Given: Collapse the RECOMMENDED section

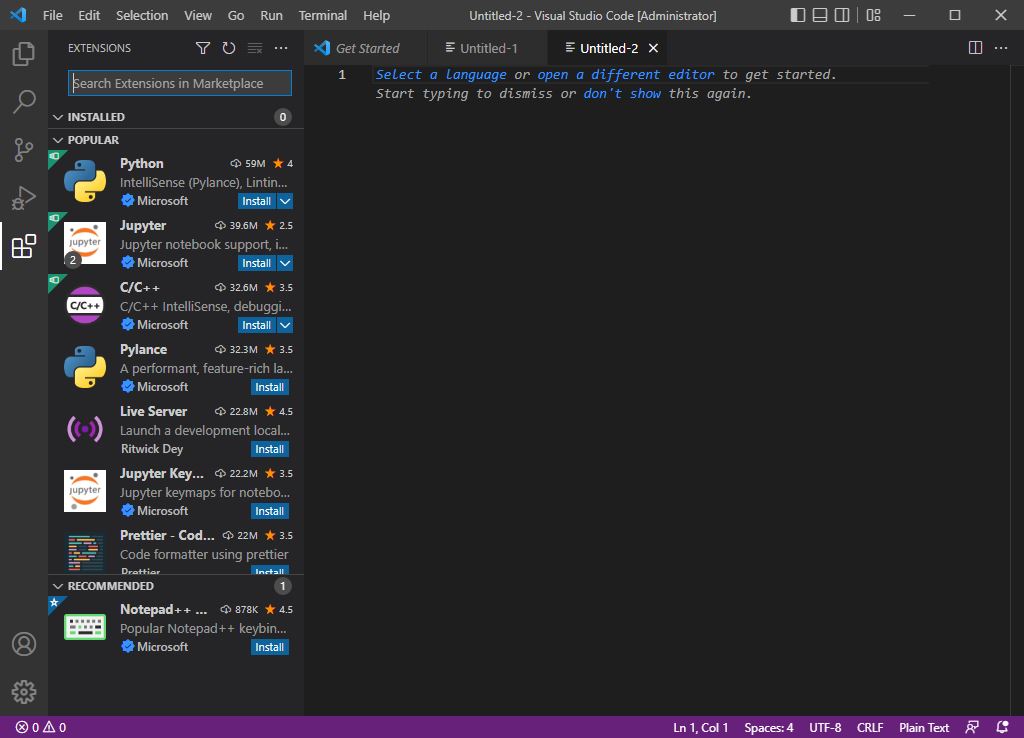Looking at the screenshot, I should click(58, 586).
